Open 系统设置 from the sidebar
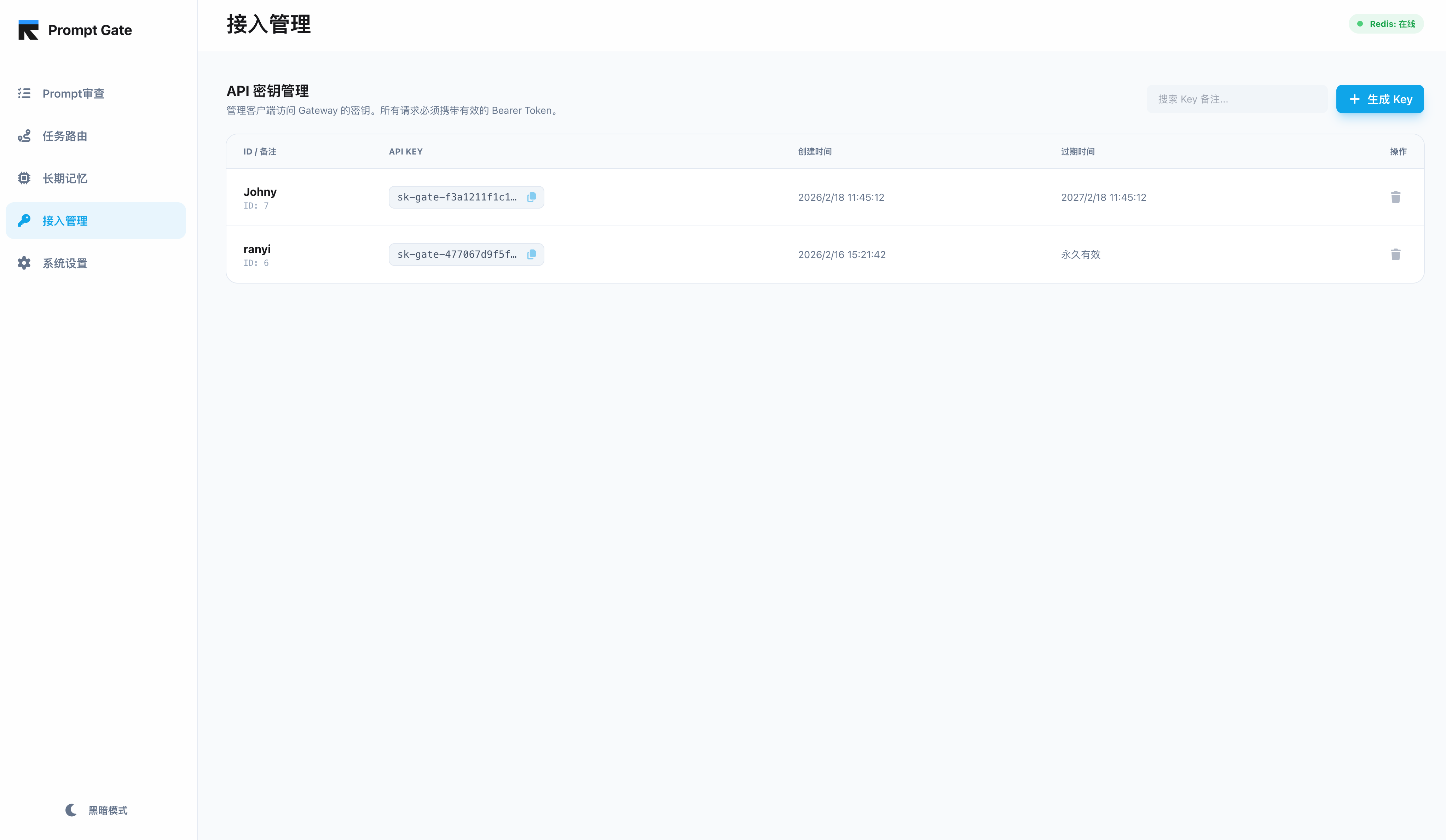This screenshot has height=840, width=1446. pos(65,263)
